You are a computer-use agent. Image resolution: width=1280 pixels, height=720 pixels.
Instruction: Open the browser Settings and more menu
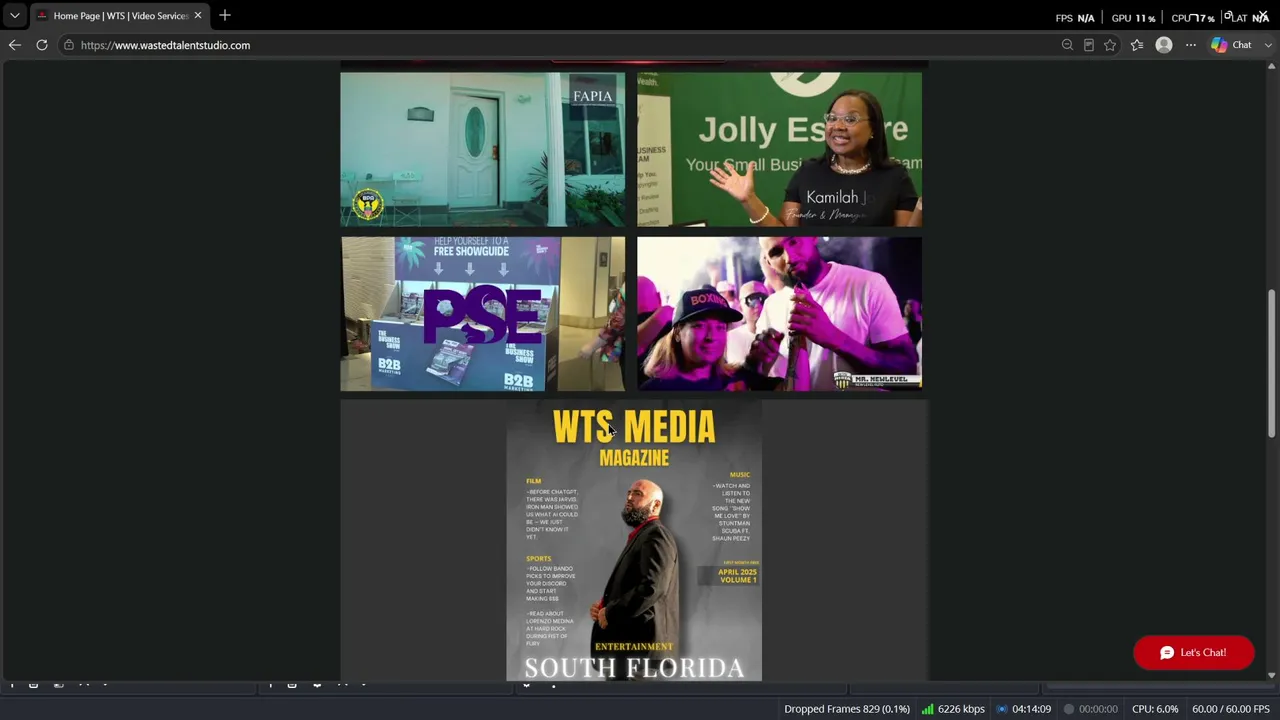(1190, 45)
